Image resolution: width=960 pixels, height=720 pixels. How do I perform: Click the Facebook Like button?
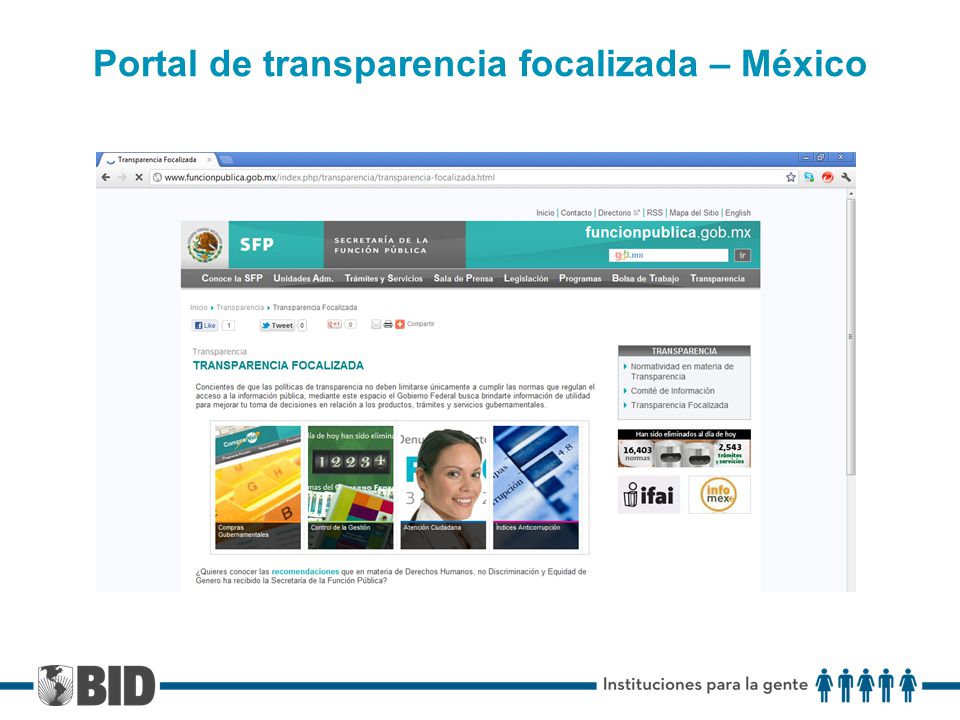point(205,325)
